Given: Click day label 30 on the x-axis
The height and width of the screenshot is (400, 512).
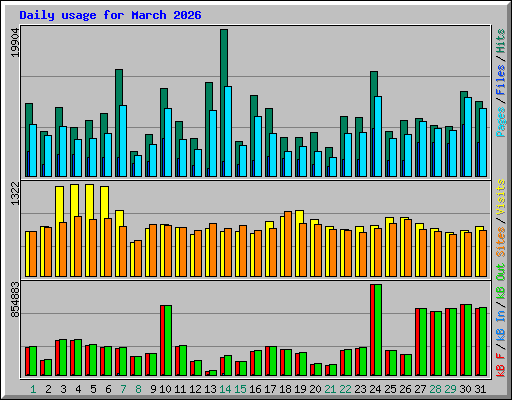Looking at the screenshot, I should click(x=465, y=389).
